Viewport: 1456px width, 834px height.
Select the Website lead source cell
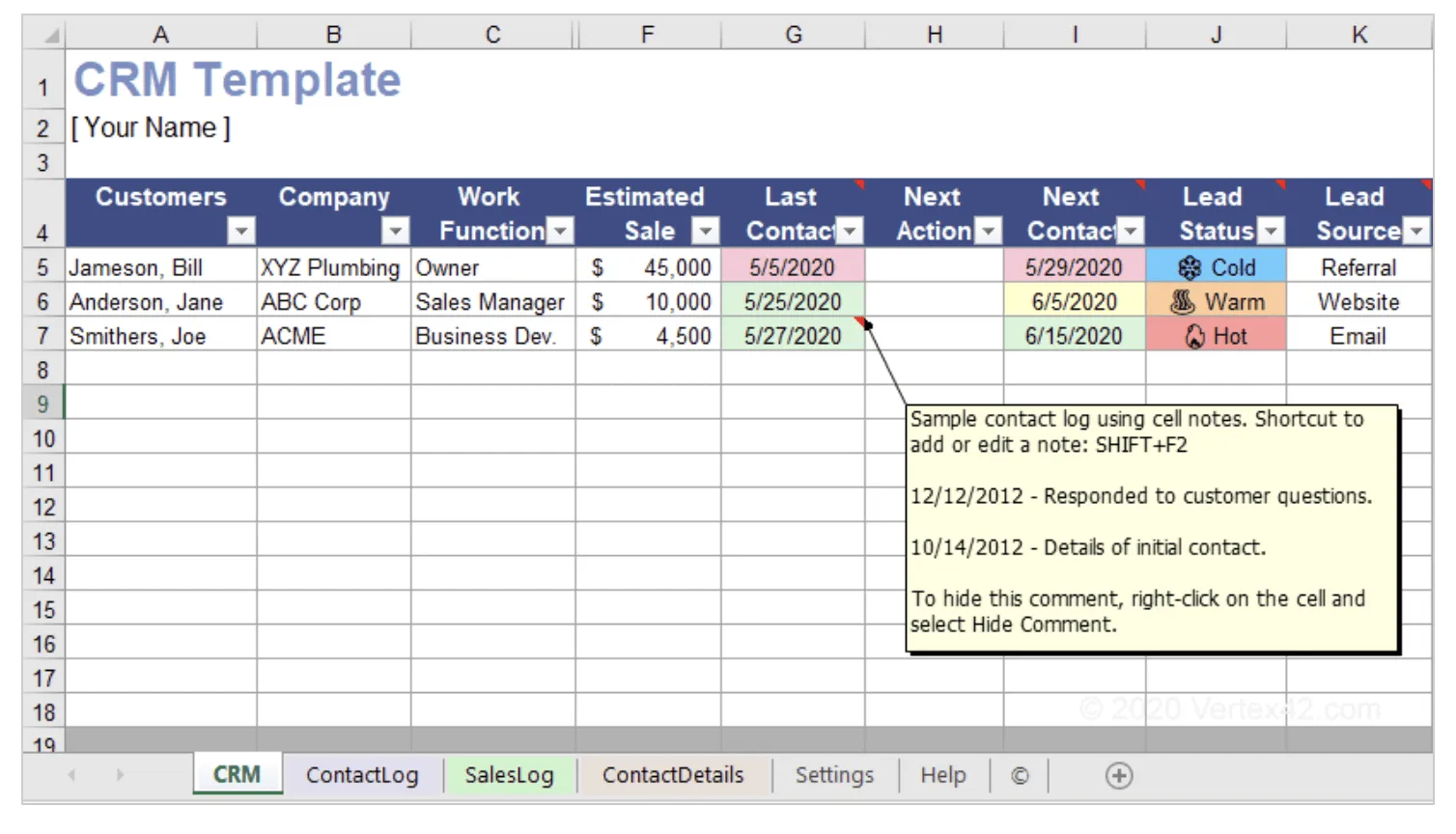pos(1359,302)
